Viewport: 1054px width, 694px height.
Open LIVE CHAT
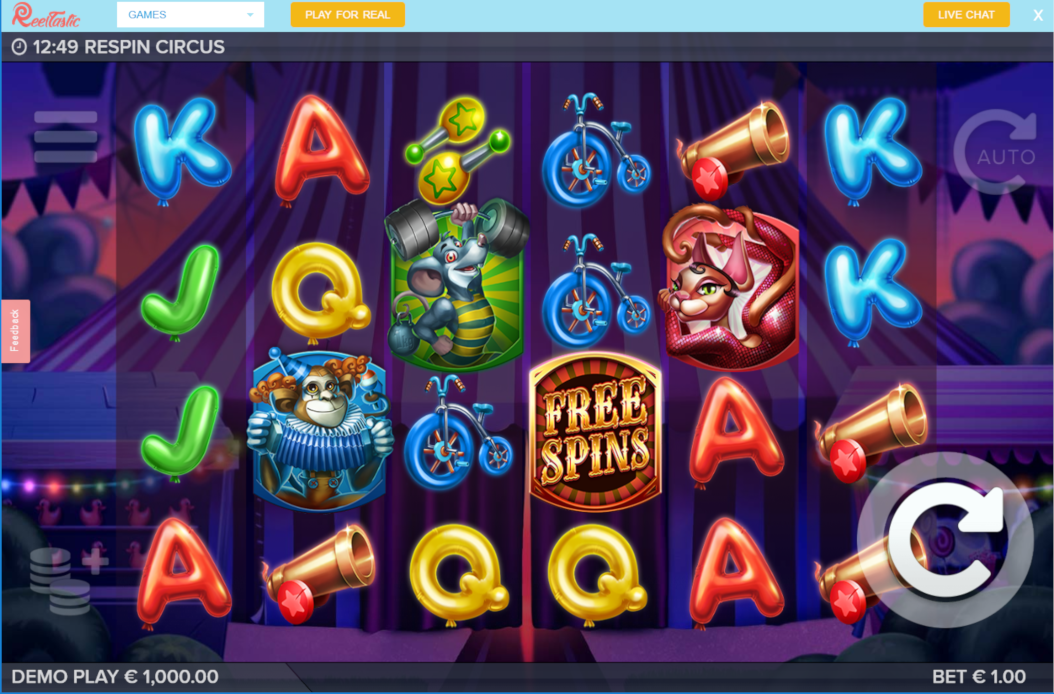point(966,14)
